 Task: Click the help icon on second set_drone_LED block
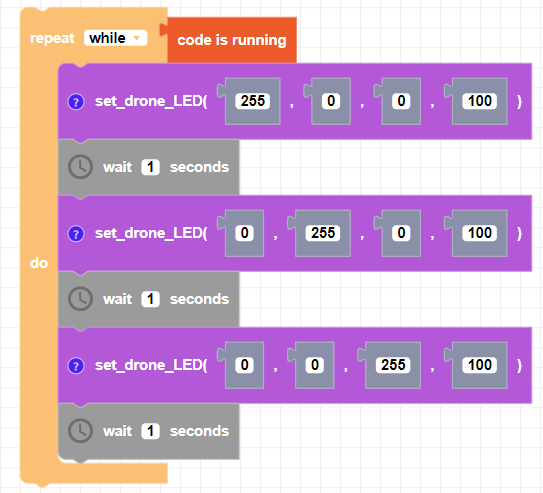pyautogui.click(x=76, y=234)
